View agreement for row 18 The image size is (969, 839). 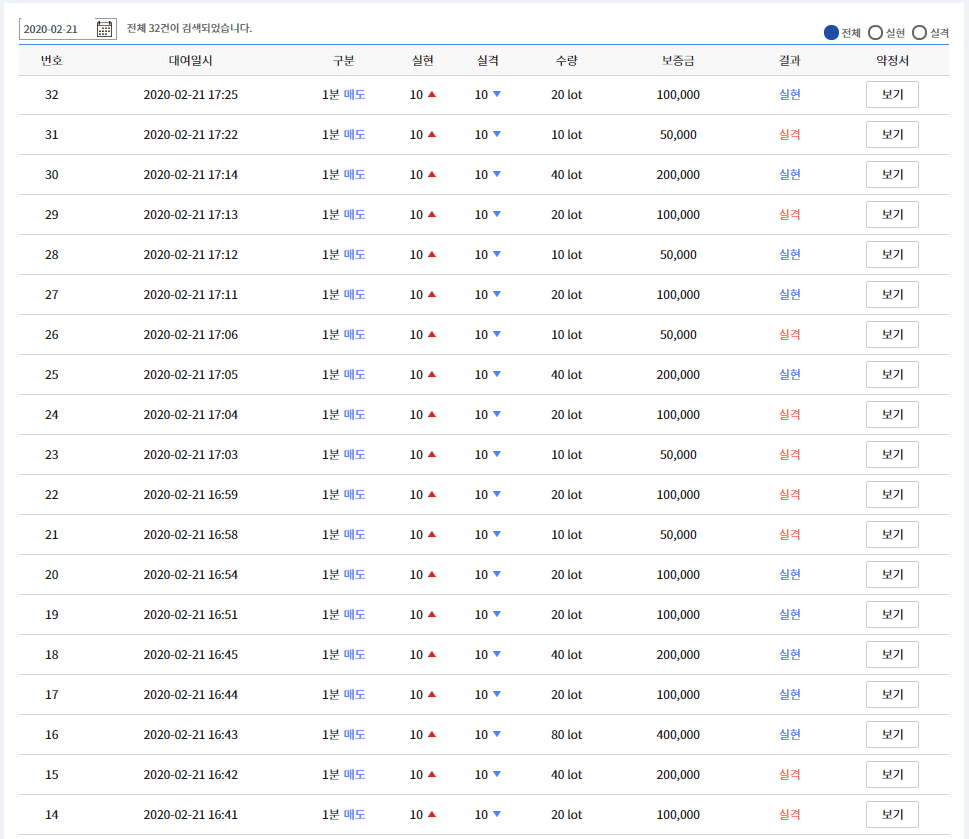(892, 654)
